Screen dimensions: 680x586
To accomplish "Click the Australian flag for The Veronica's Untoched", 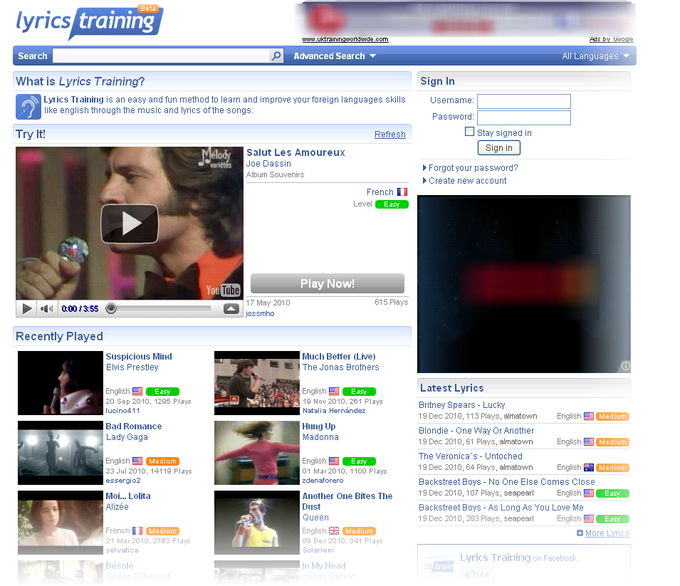I will (x=588, y=467).
